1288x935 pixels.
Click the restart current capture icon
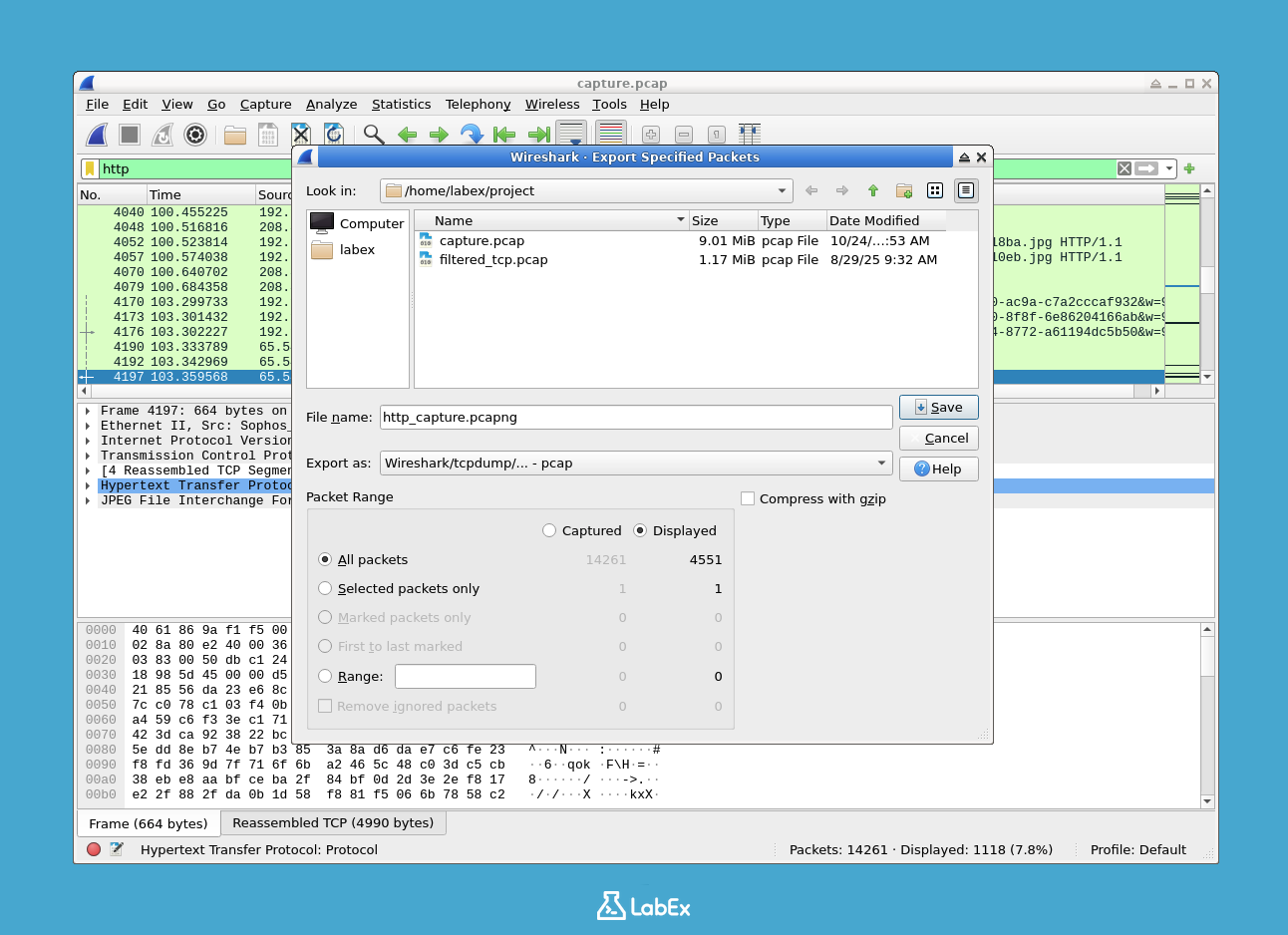[163, 134]
